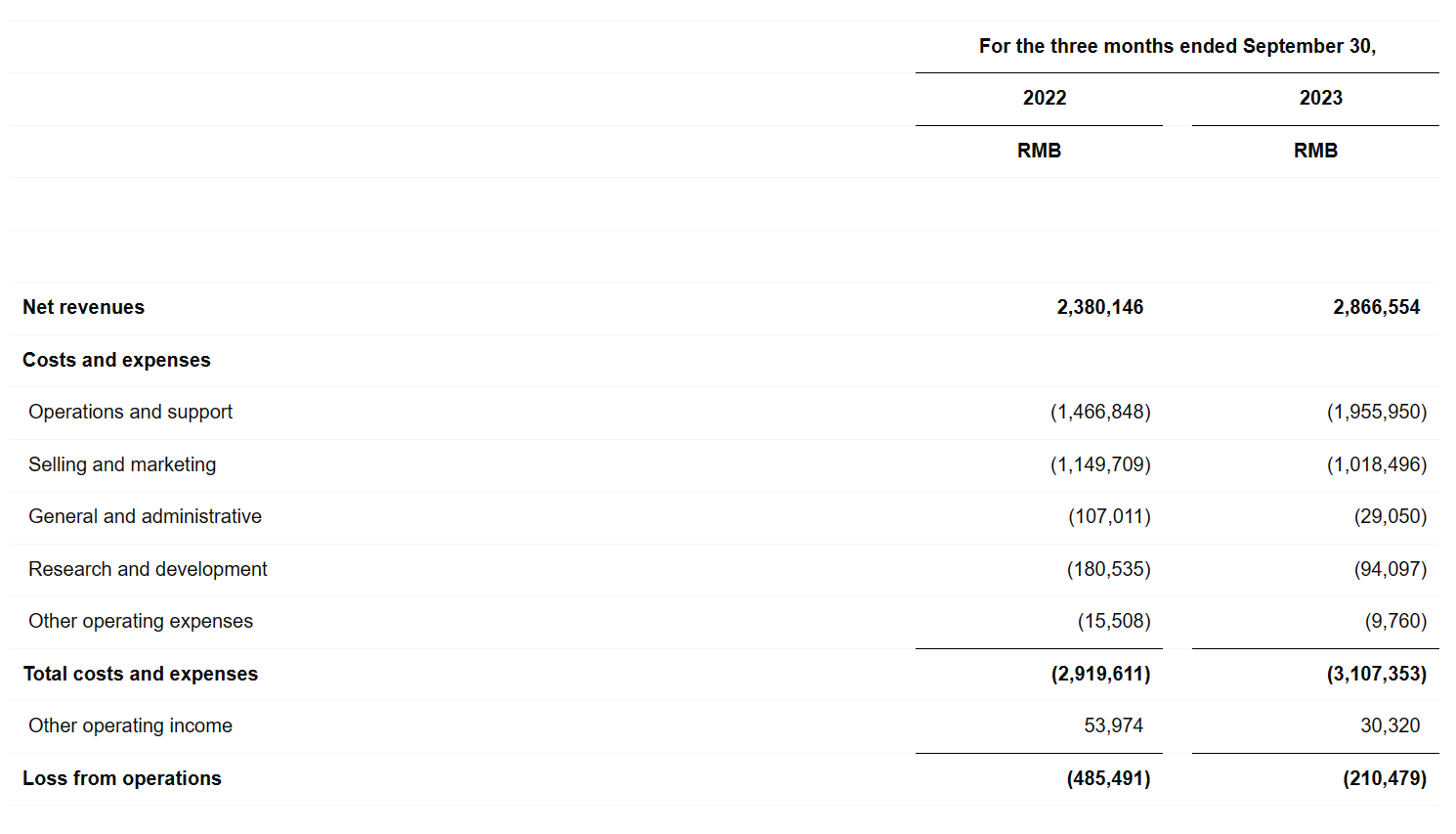The image size is (1456, 834).
Task: Click the Selling and marketing label
Action: click(x=122, y=464)
